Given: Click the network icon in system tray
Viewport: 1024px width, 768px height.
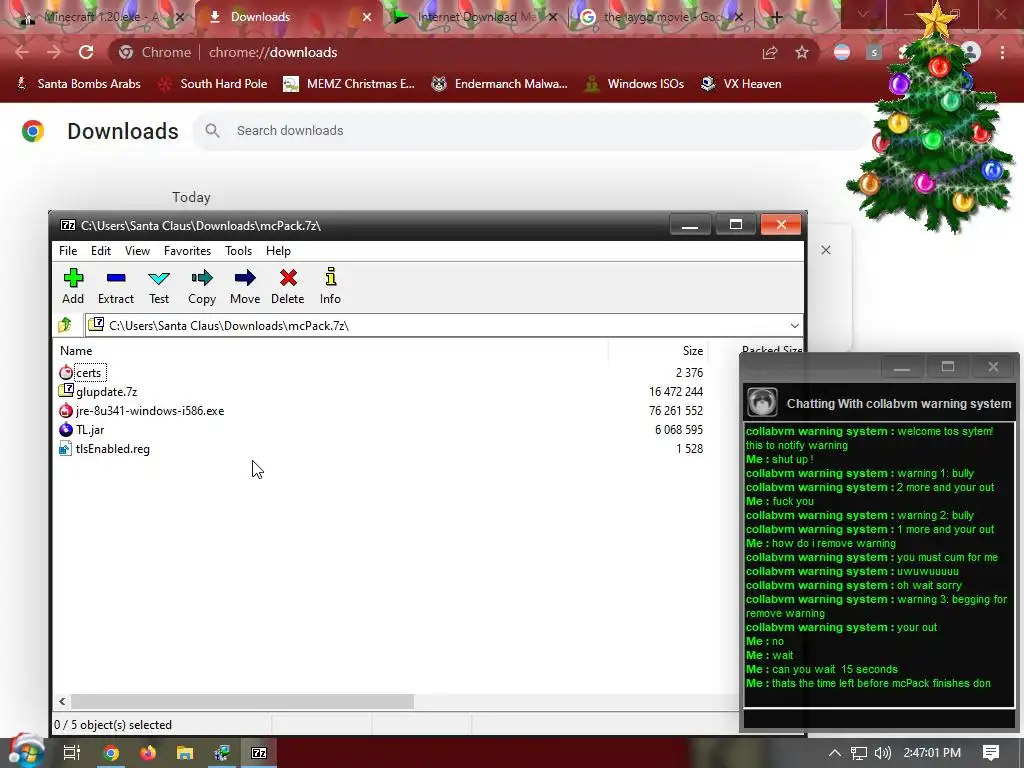Looking at the screenshot, I should point(859,753).
